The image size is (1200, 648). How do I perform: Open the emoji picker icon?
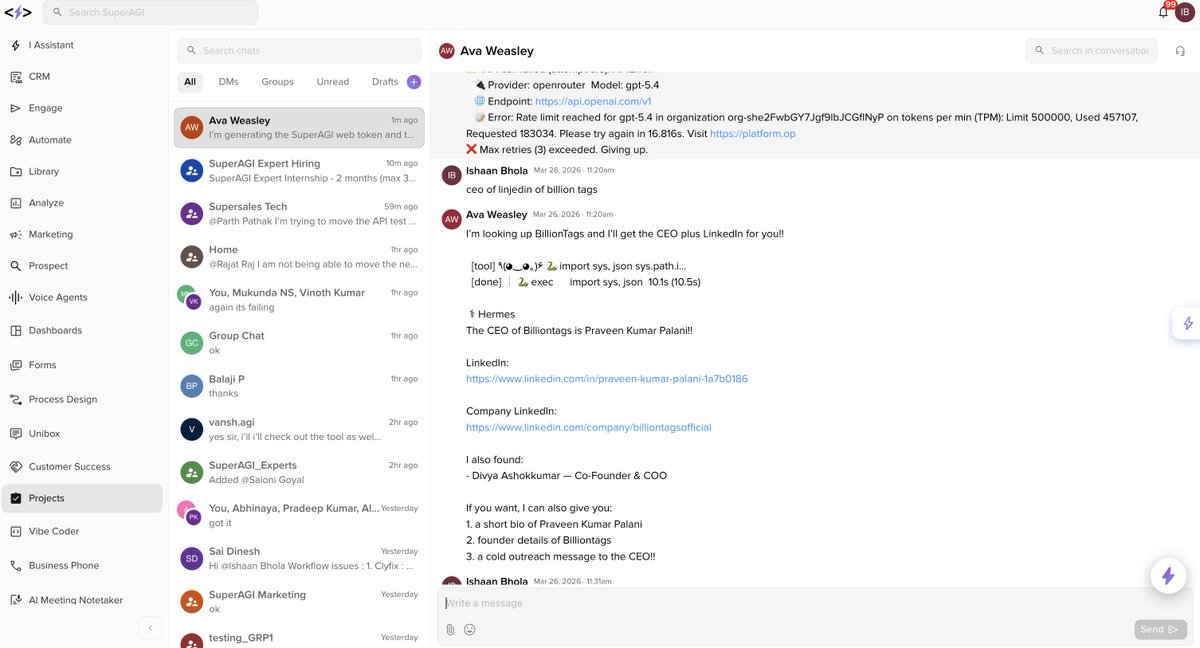(x=469, y=629)
